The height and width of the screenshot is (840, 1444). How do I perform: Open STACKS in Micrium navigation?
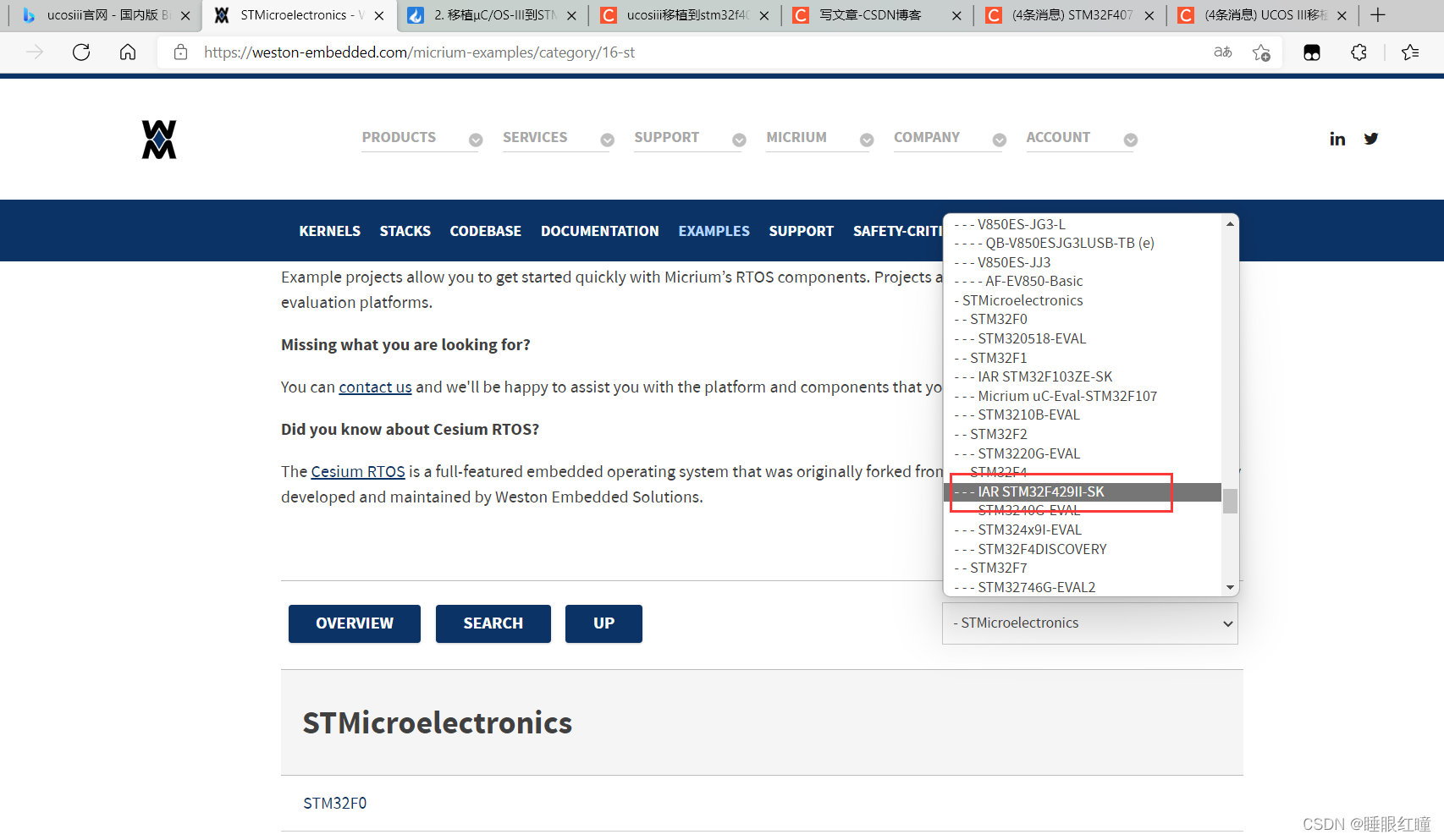[x=405, y=231]
